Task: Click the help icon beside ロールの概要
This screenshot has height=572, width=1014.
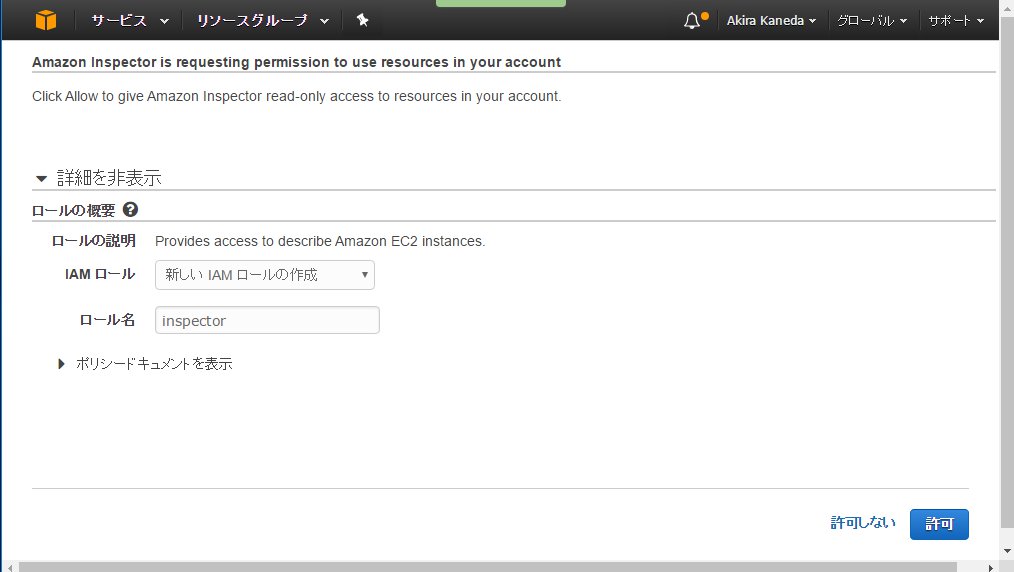Action: tap(130, 210)
